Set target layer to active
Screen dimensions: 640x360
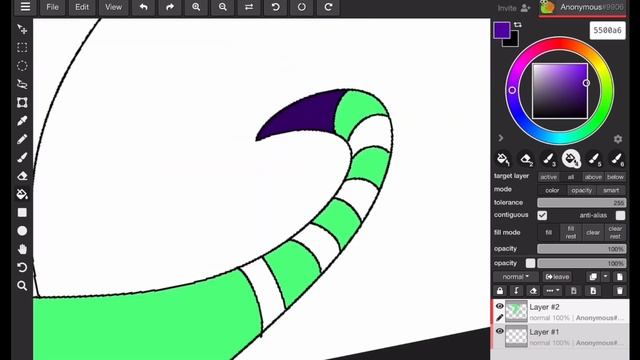(x=549, y=177)
